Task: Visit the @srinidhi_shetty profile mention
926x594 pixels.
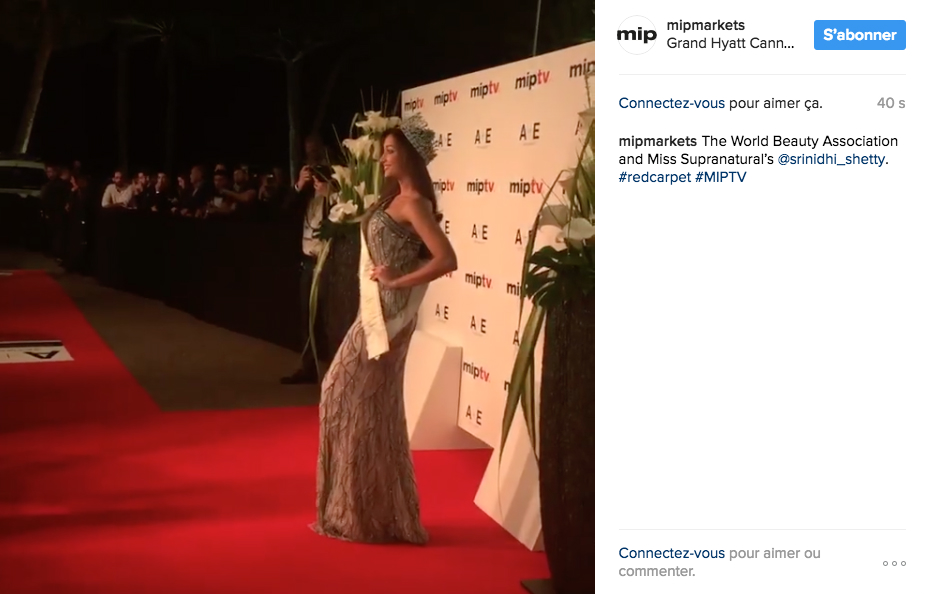Action: 832,159
